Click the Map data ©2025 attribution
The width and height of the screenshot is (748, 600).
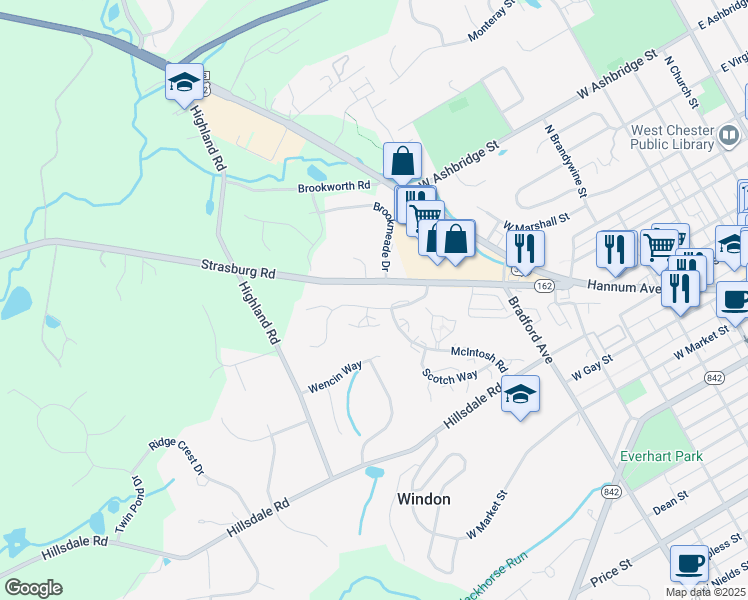[706, 593]
